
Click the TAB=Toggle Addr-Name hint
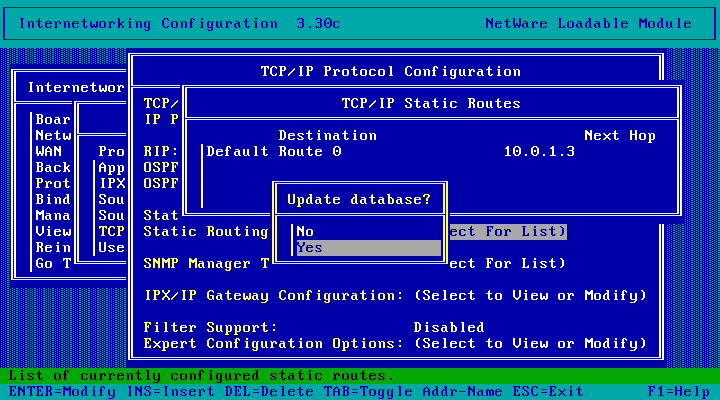click(x=413, y=392)
